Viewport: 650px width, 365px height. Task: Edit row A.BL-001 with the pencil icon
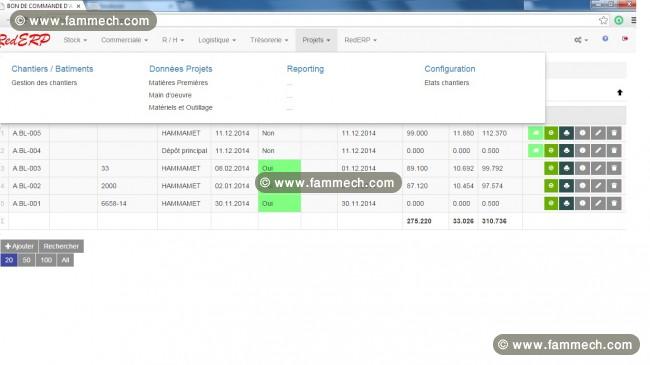(598, 203)
